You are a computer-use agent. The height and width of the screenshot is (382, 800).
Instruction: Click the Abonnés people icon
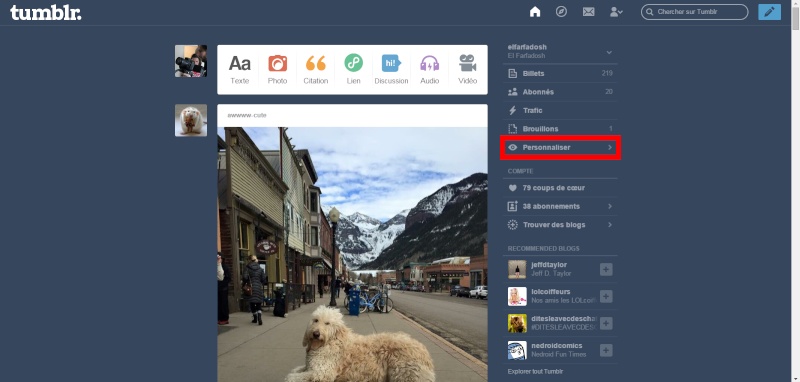click(x=513, y=92)
